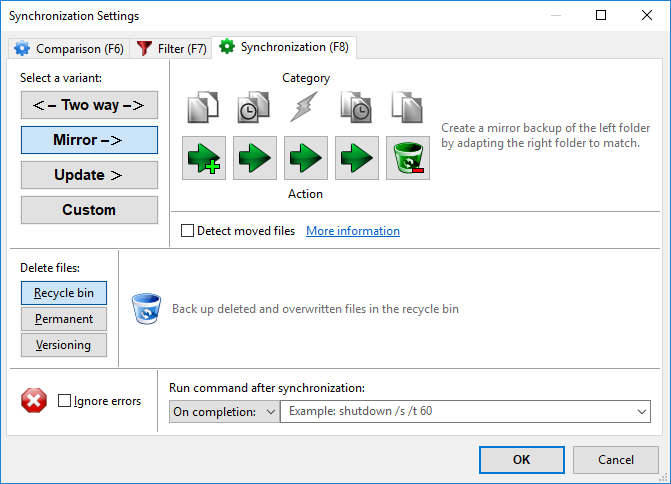671x484 pixels.
Task: Click the 'Action' label text
Action: [305, 194]
